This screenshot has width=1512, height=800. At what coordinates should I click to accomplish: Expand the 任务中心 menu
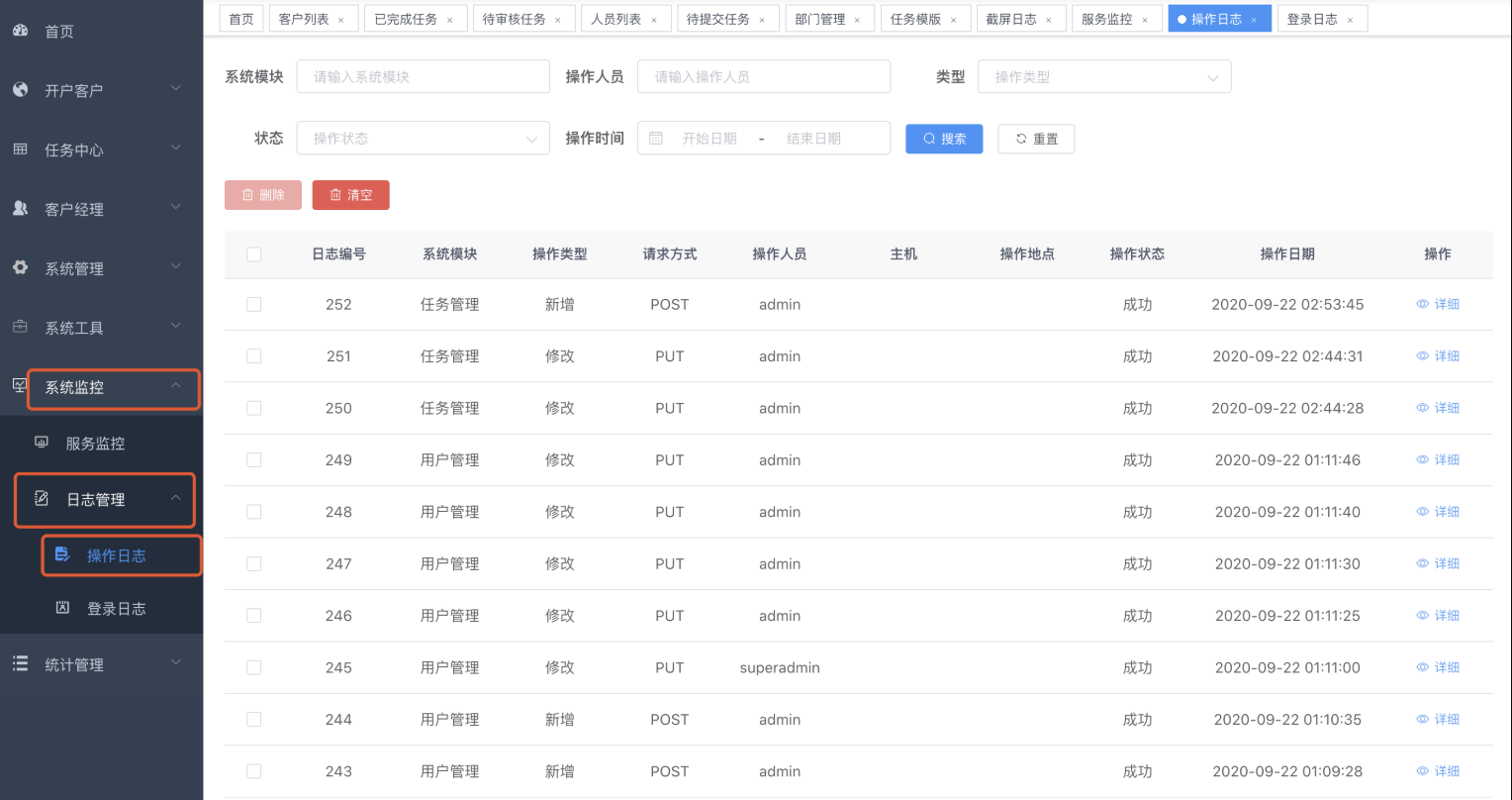click(x=101, y=150)
